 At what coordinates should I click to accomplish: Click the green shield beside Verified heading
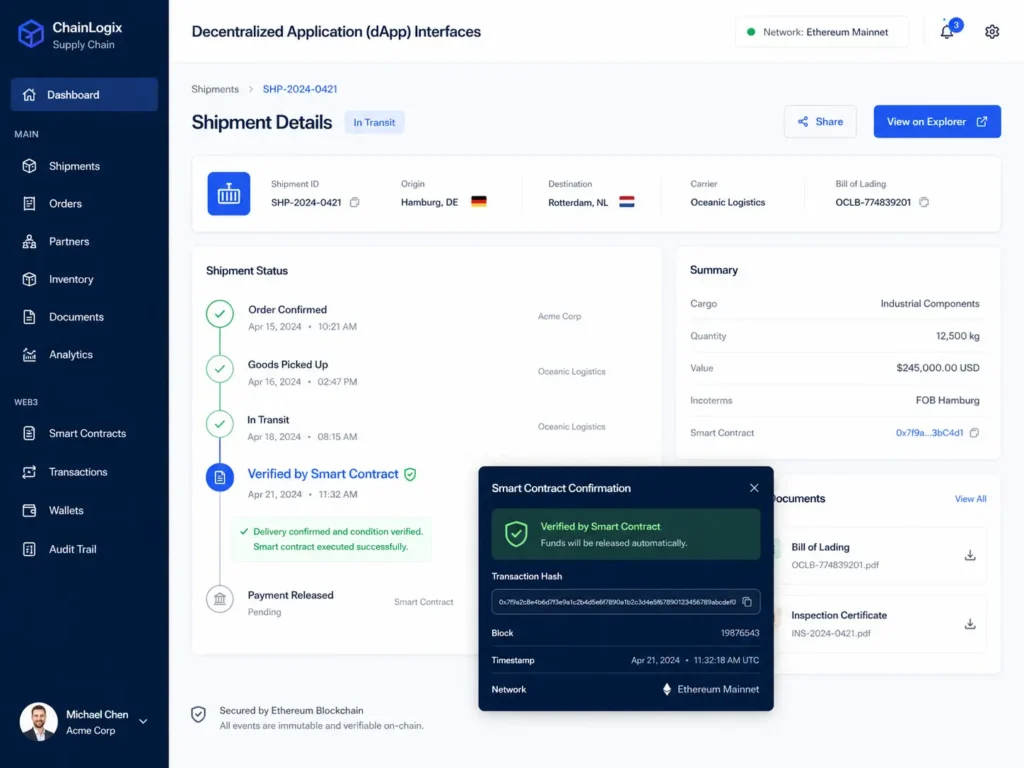(x=410, y=474)
